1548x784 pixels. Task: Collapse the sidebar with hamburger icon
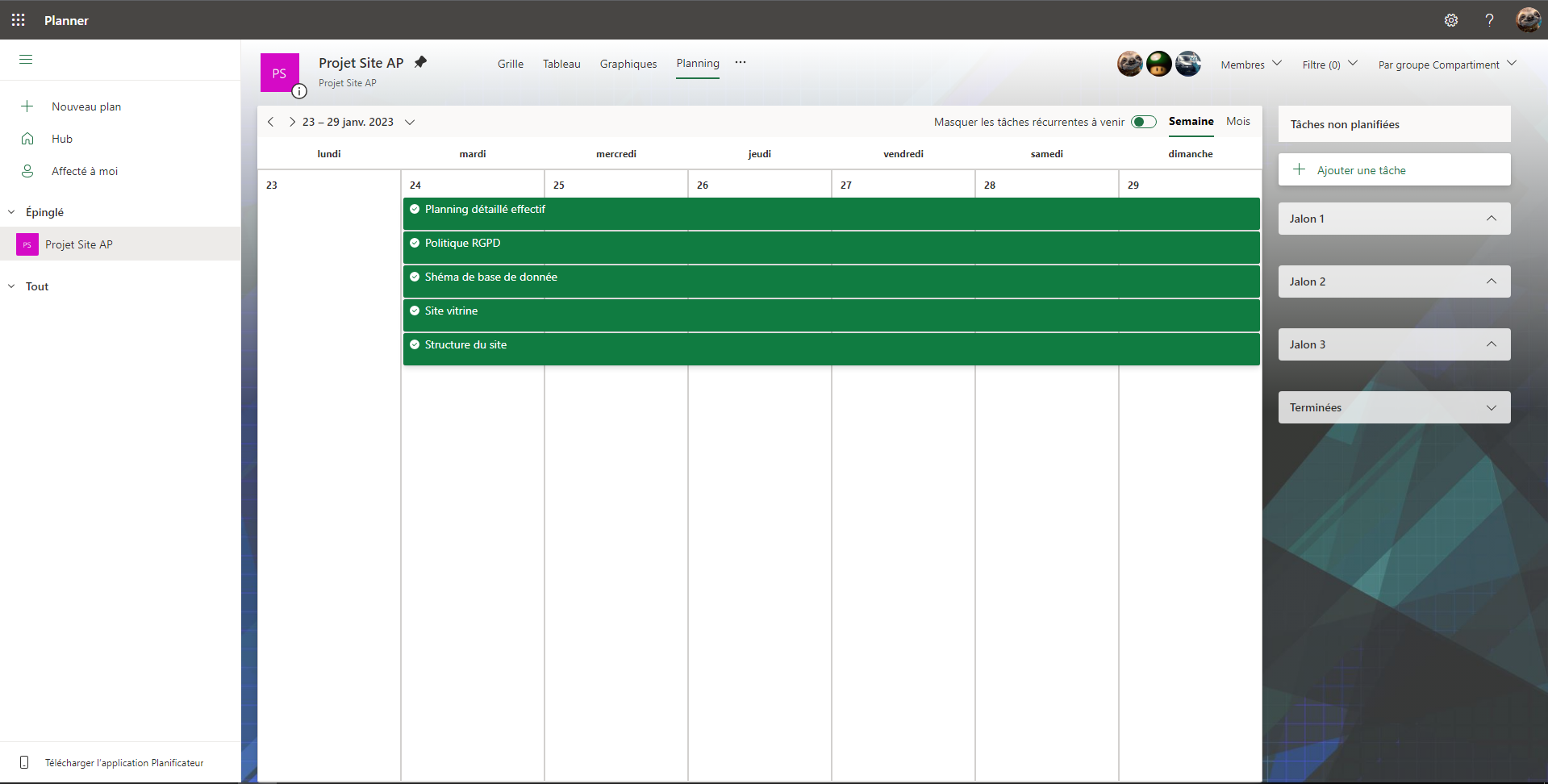coord(26,60)
